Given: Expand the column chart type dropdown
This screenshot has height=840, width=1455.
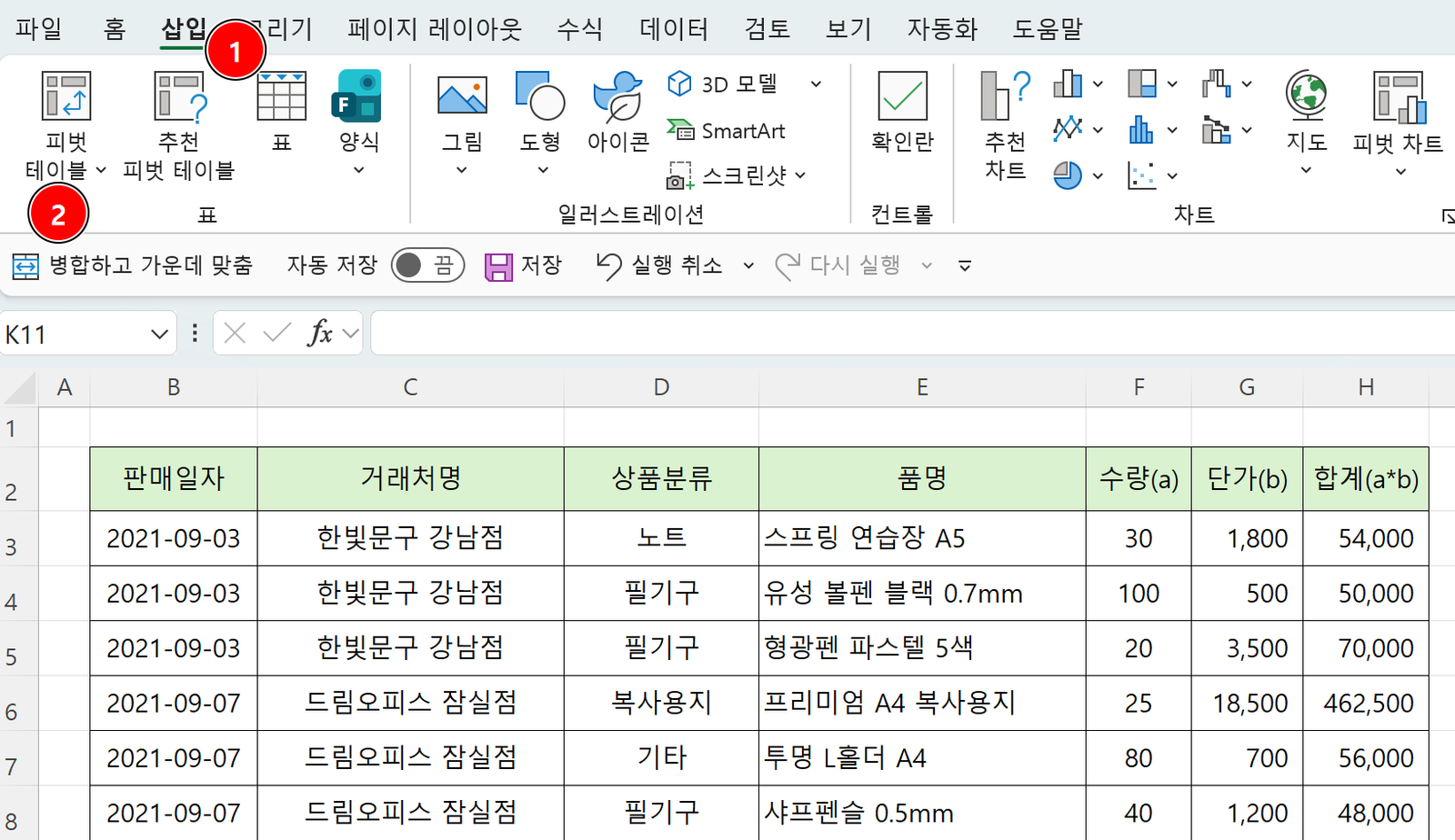Looking at the screenshot, I should point(1099,85).
